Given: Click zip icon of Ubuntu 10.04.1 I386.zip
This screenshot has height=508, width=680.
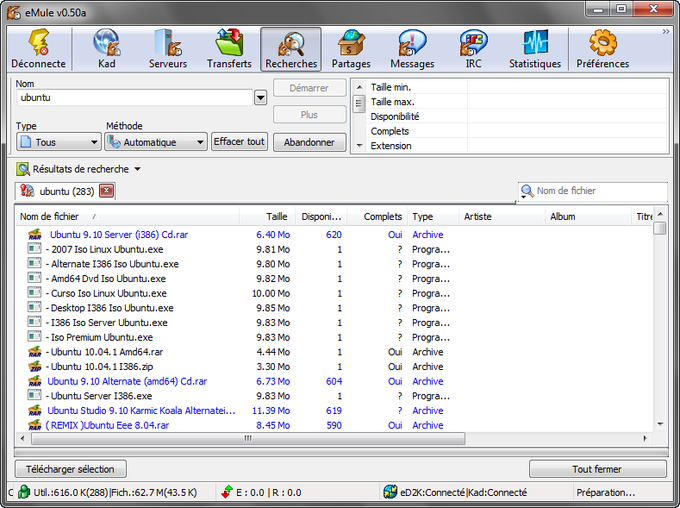Looking at the screenshot, I should [x=35, y=367].
